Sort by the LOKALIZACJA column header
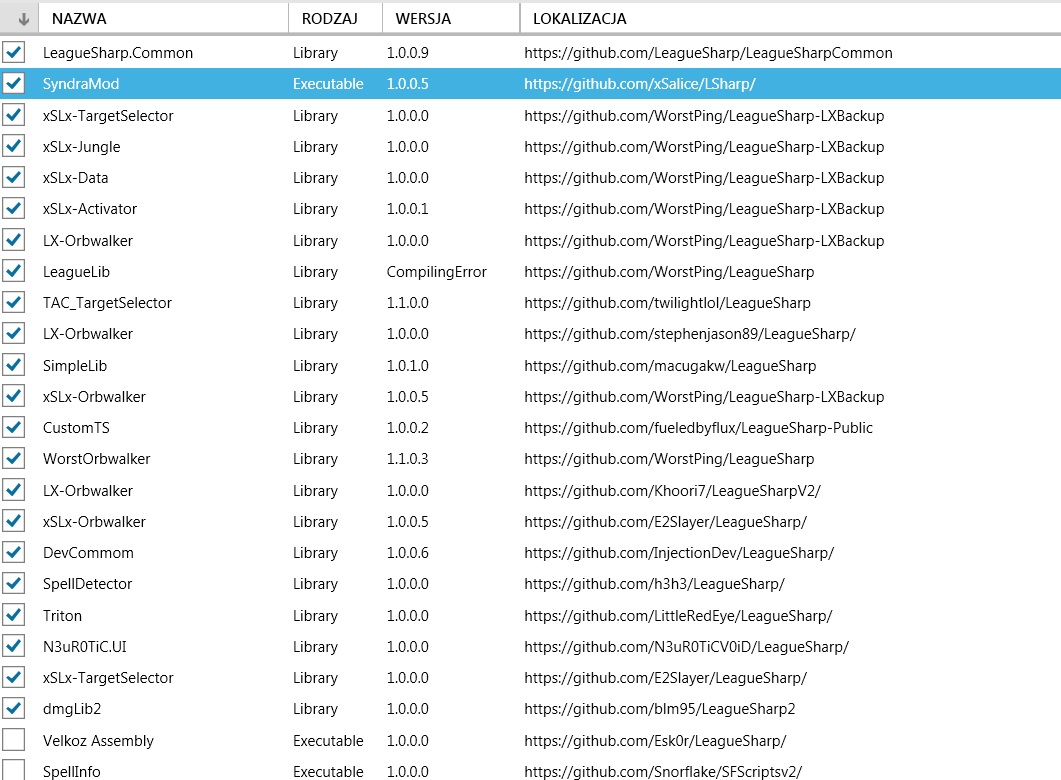The width and height of the screenshot is (1061, 780). click(791, 19)
